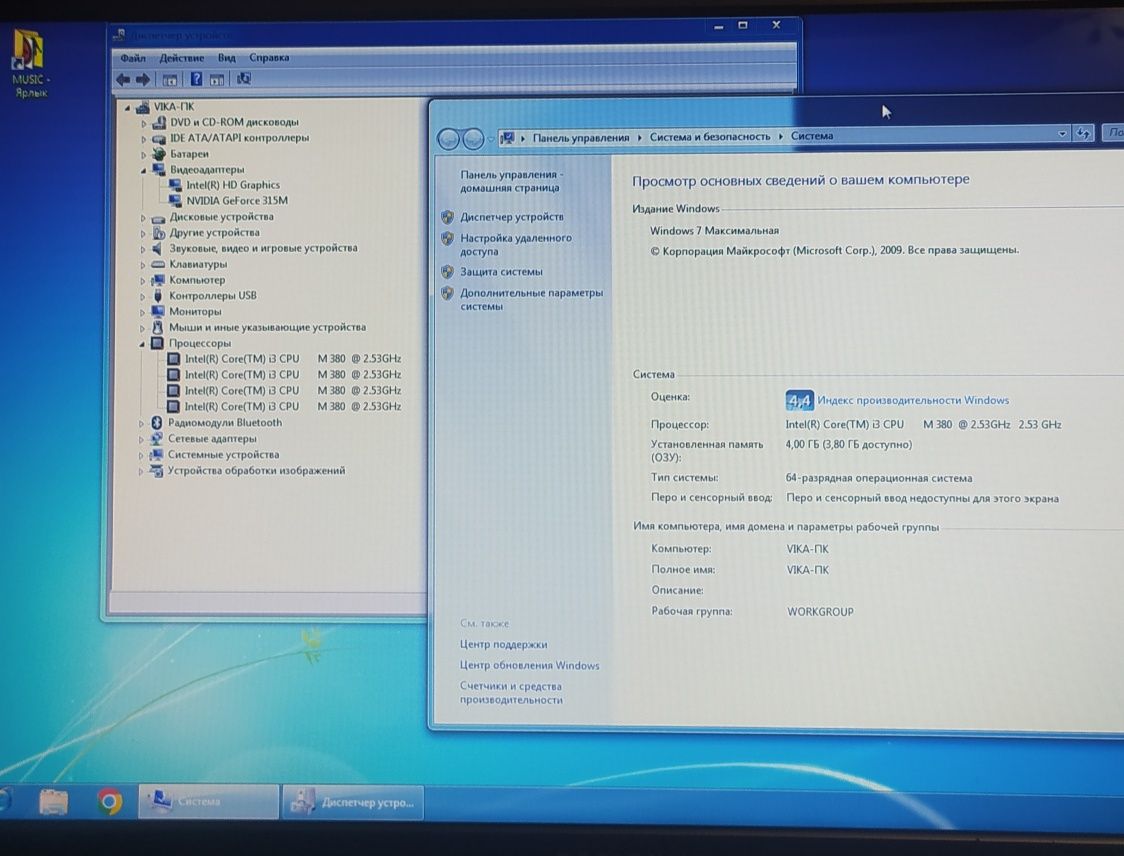Open Windows Explorer from the taskbar
1124x856 pixels.
[x=53, y=802]
